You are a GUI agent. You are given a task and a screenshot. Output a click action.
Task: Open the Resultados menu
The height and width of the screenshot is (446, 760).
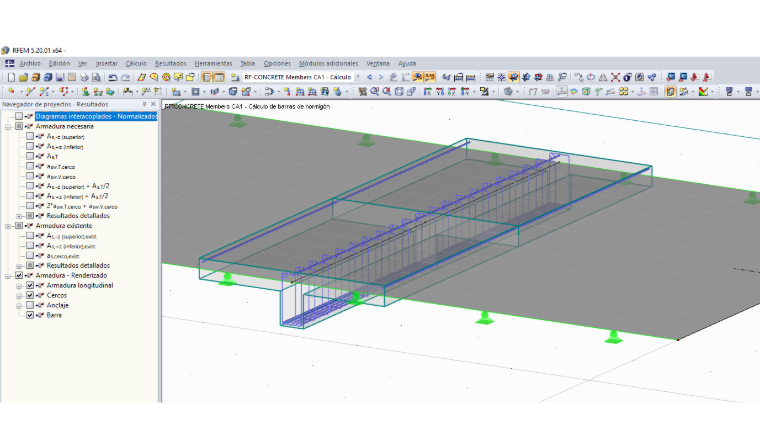coord(171,64)
